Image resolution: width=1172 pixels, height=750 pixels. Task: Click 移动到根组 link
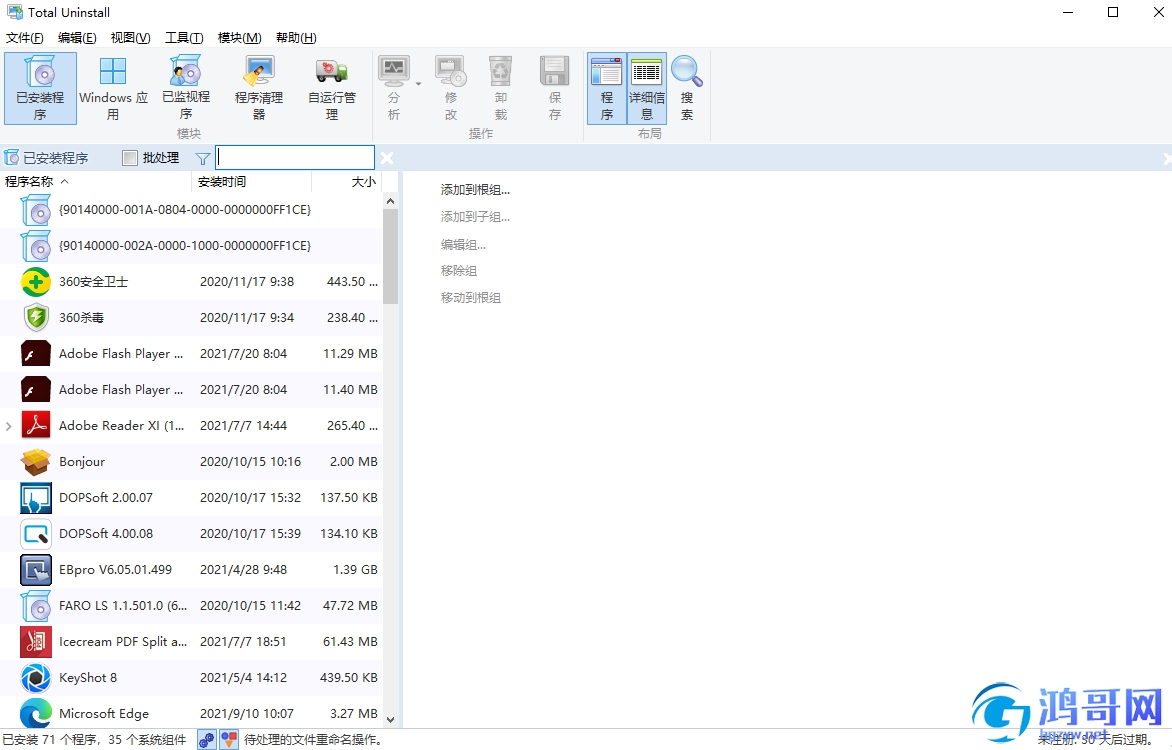tap(471, 298)
